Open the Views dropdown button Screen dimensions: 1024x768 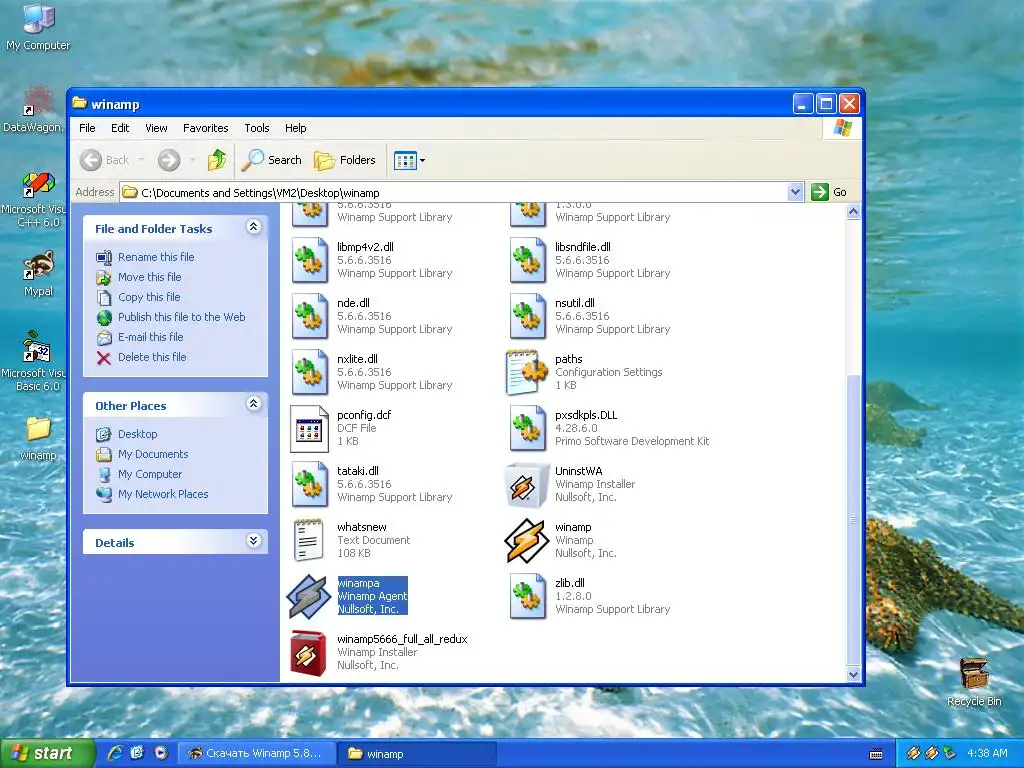[409, 160]
